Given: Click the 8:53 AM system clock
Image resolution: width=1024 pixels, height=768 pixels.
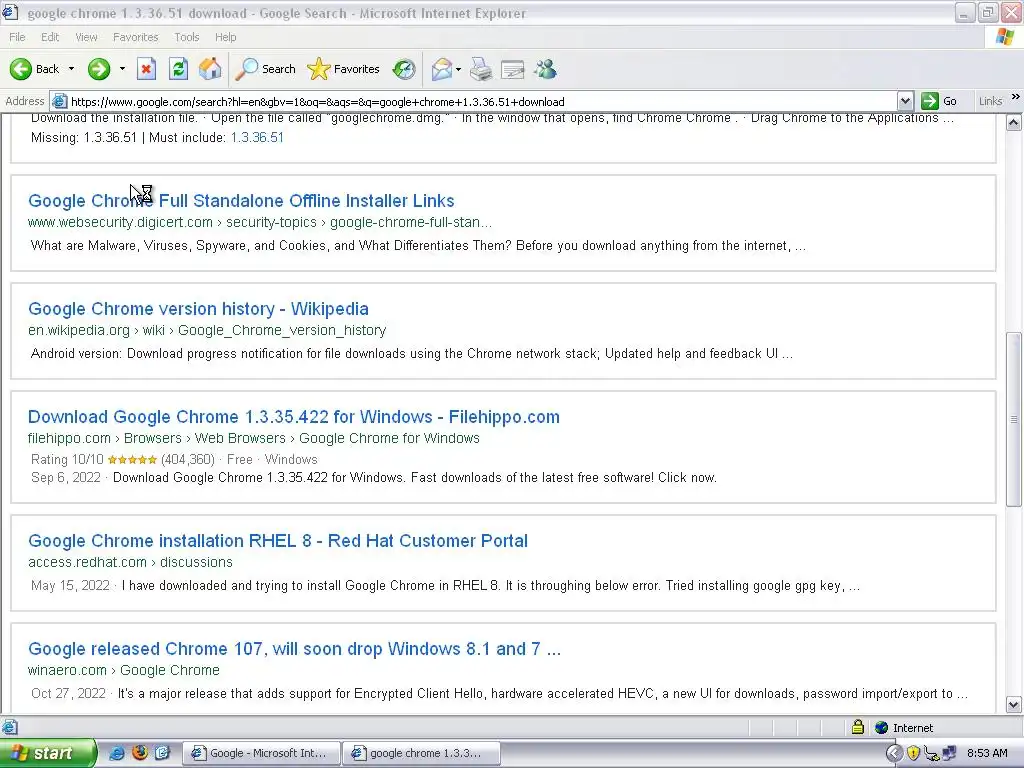Looking at the screenshot, I should click(x=987, y=753).
